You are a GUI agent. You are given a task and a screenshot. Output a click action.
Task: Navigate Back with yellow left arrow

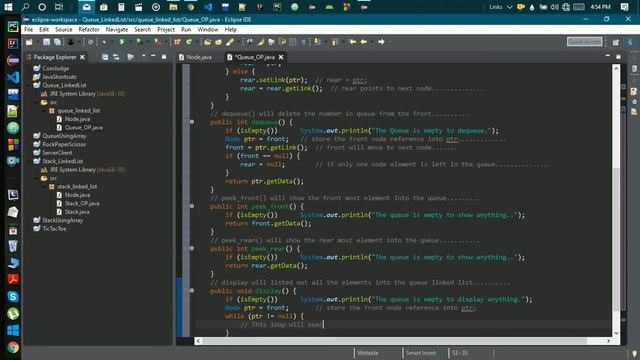point(364,42)
